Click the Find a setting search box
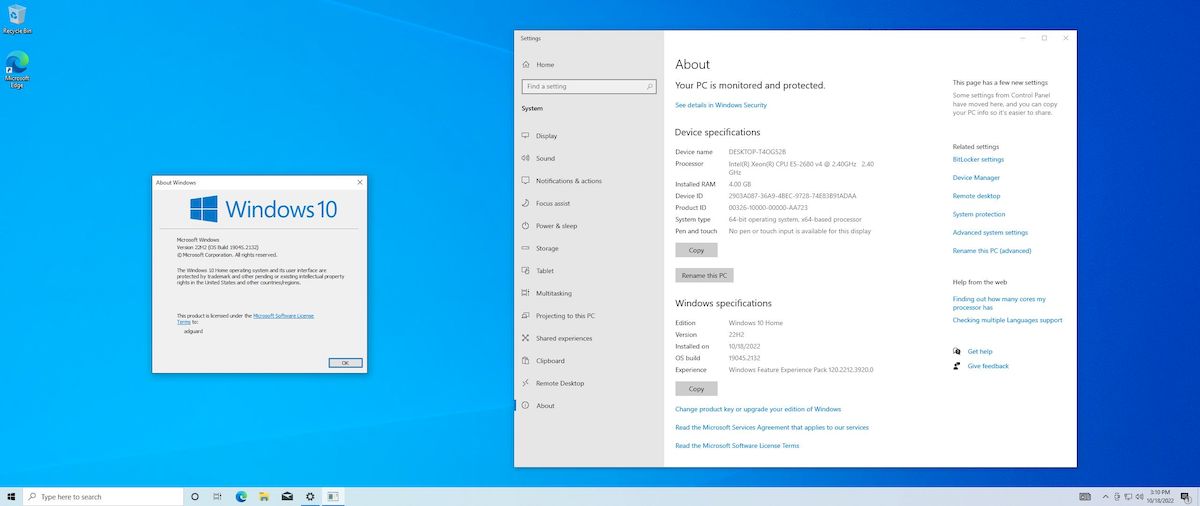Viewport: 1200px width, 506px height. click(x=589, y=87)
